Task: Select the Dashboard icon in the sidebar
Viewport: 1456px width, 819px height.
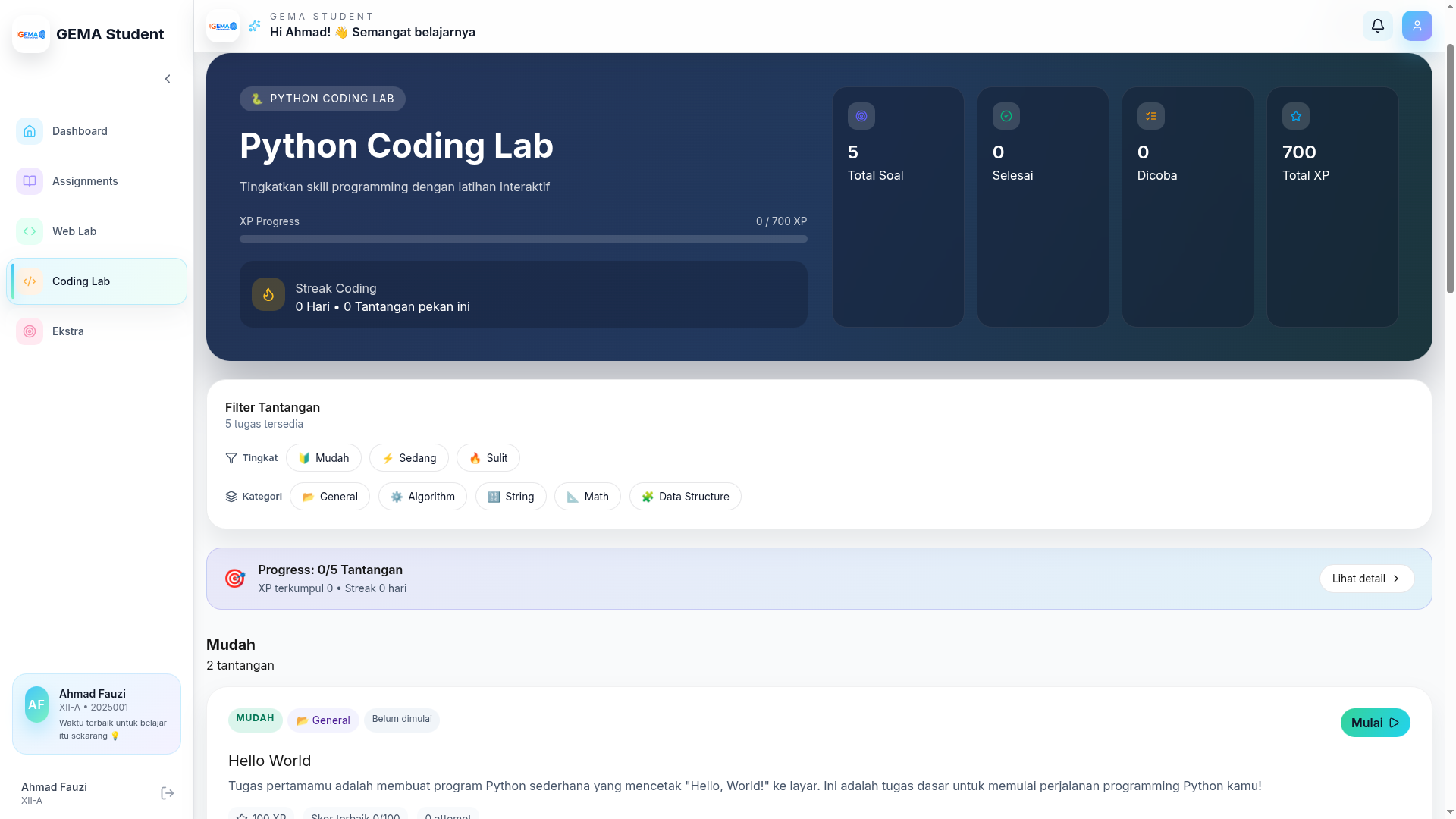Action: (x=29, y=130)
